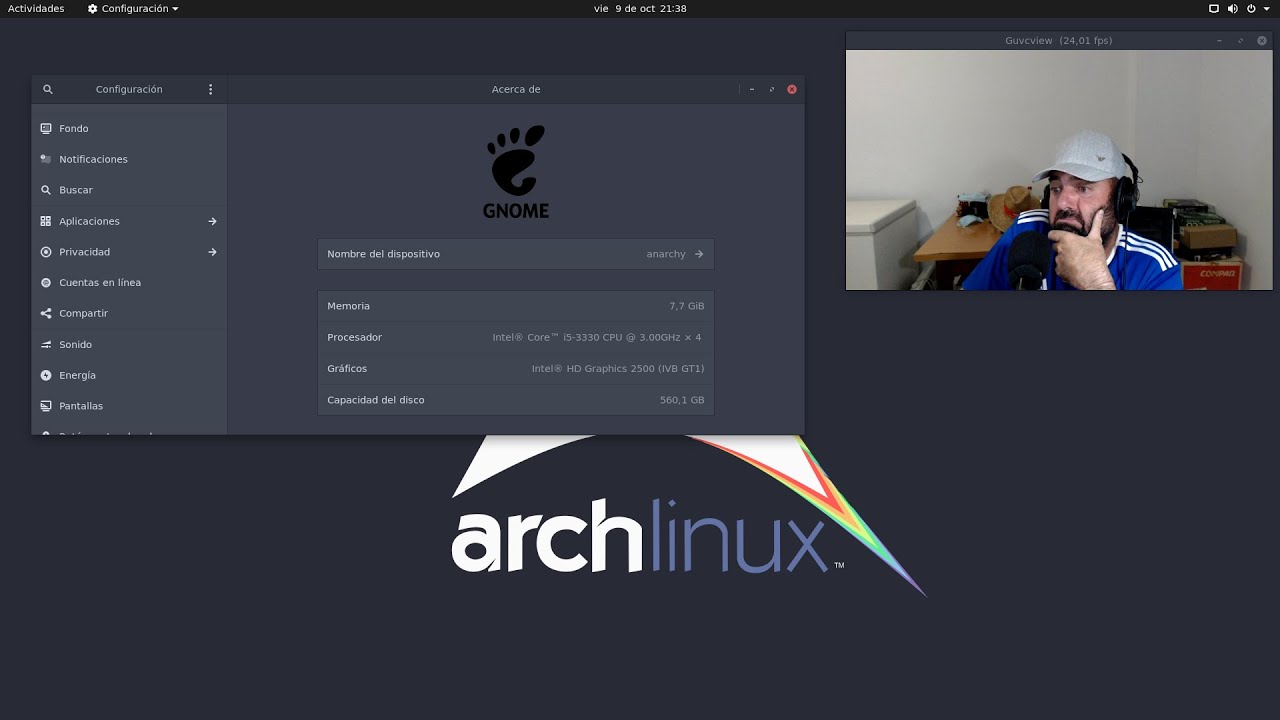Open Notificaciones settings
Viewport: 1280px width, 720px height.
coord(129,159)
